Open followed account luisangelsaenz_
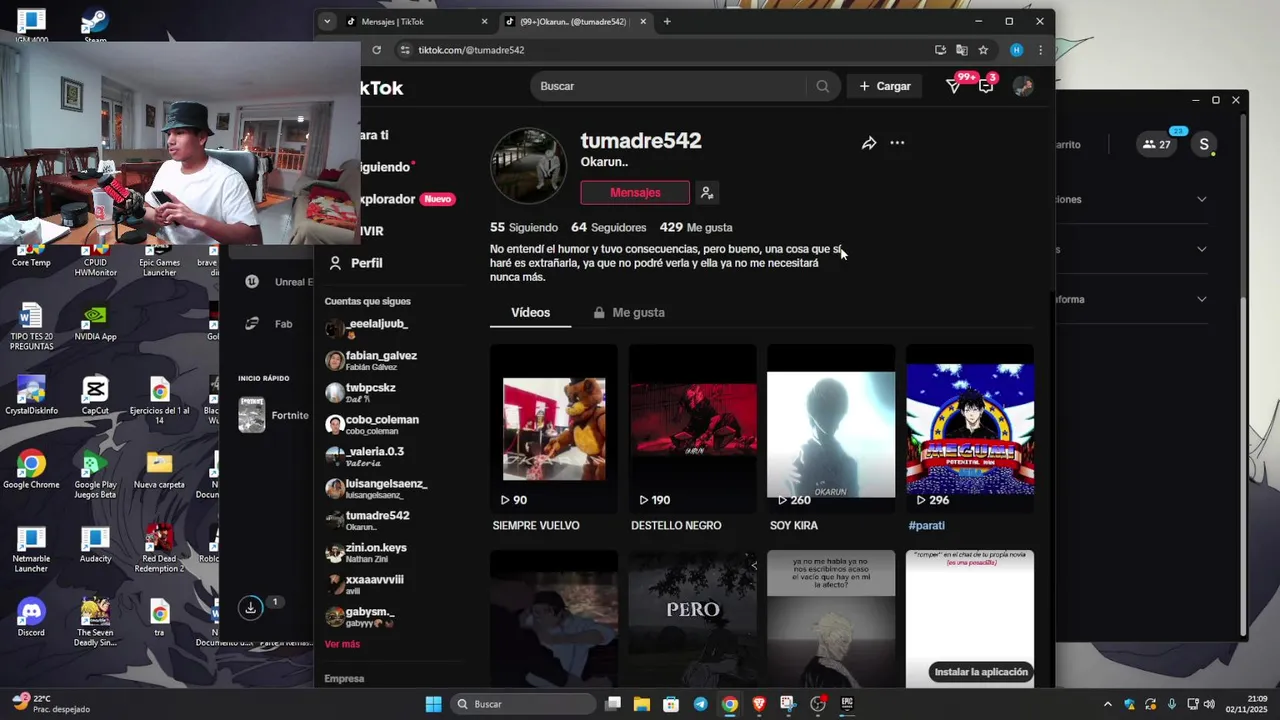 point(376,489)
